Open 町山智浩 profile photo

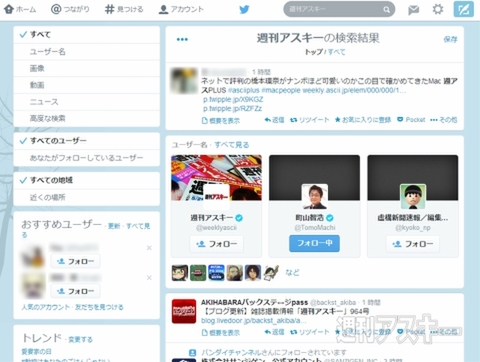point(315,197)
